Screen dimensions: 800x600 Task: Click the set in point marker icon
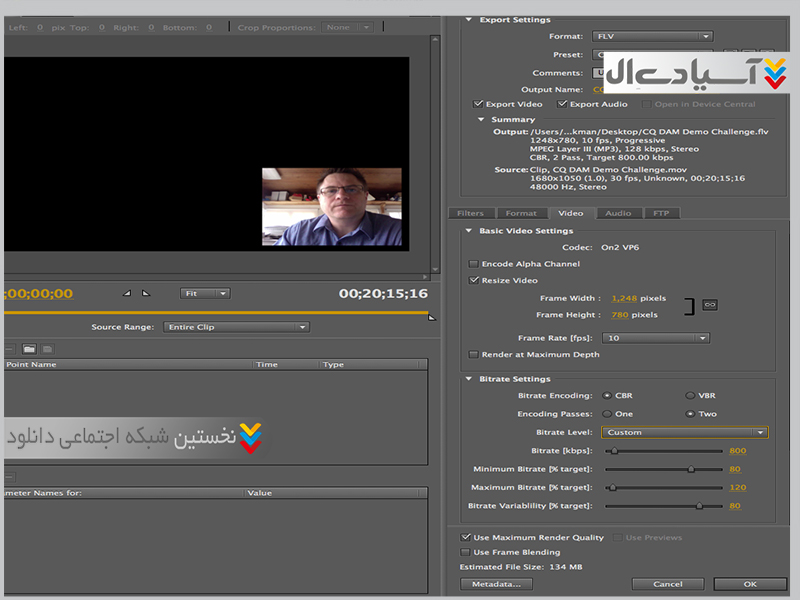coord(126,293)
